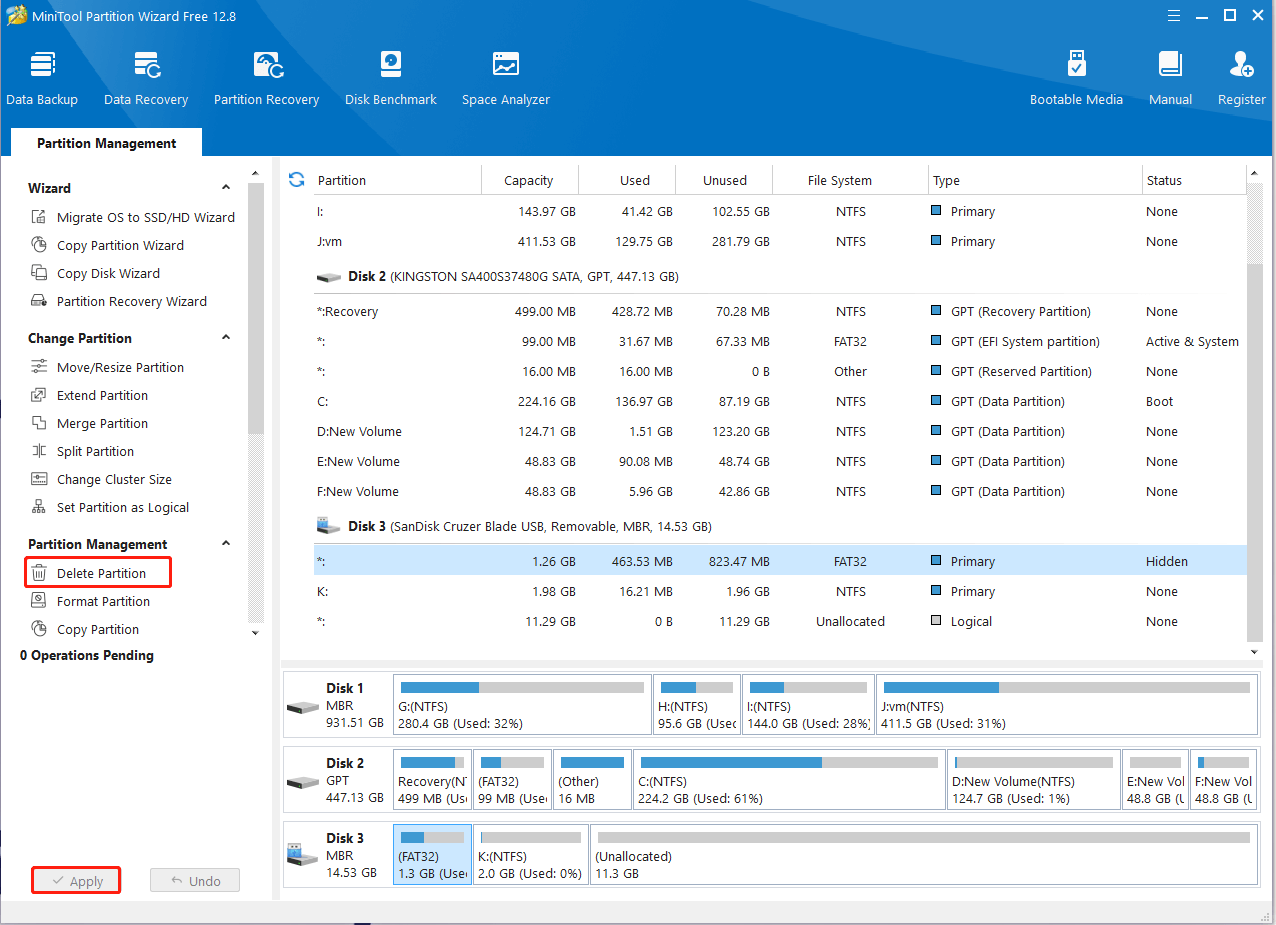Select the J:vm partition row
The height and width of the screenshot is (925, 1276).
781,241
